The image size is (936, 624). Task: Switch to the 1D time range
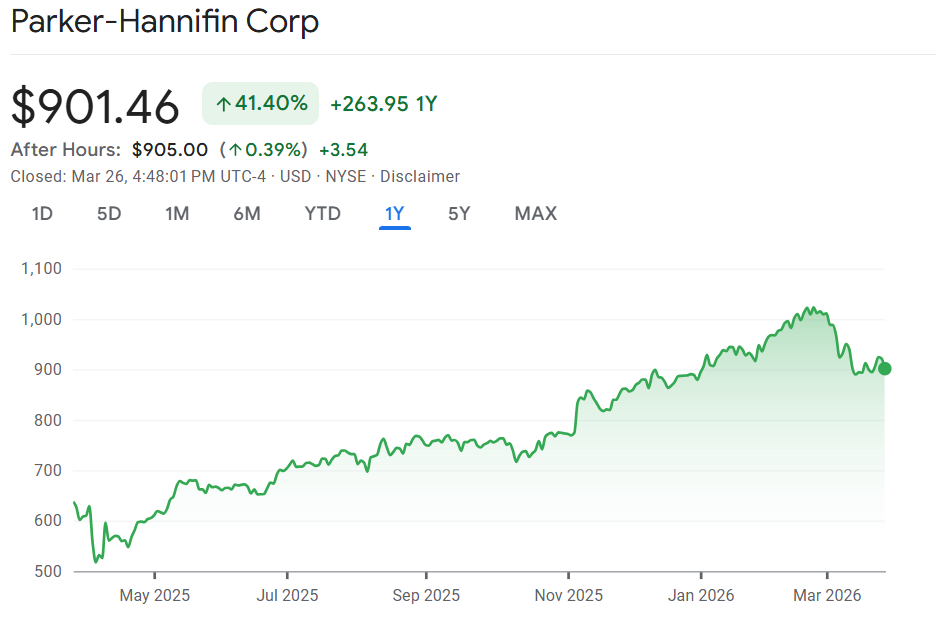click(42, 213)
